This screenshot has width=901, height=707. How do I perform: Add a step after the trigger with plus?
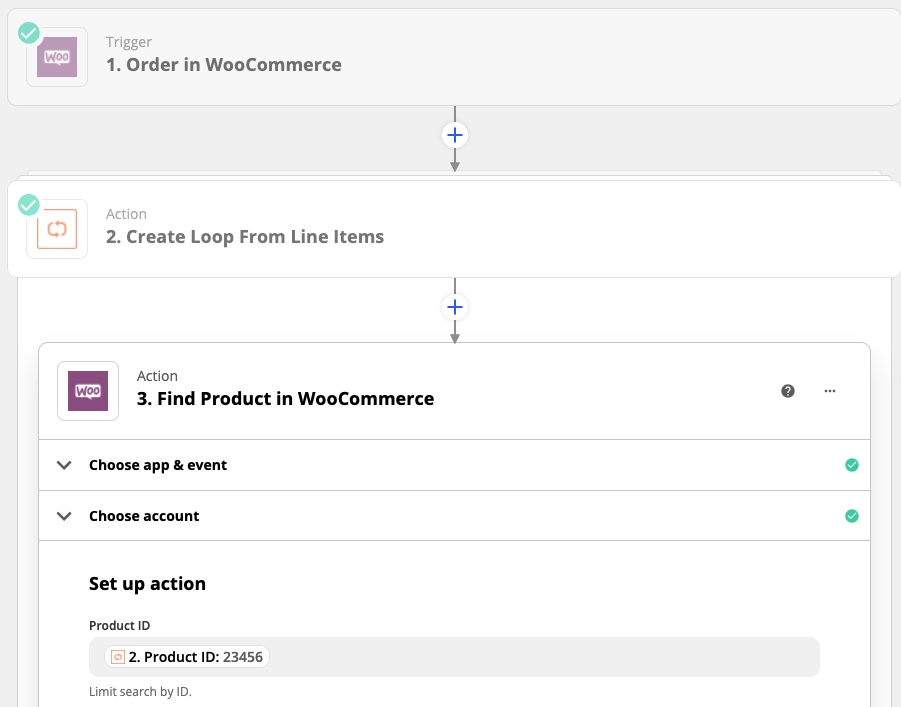[x=455, y=134]
